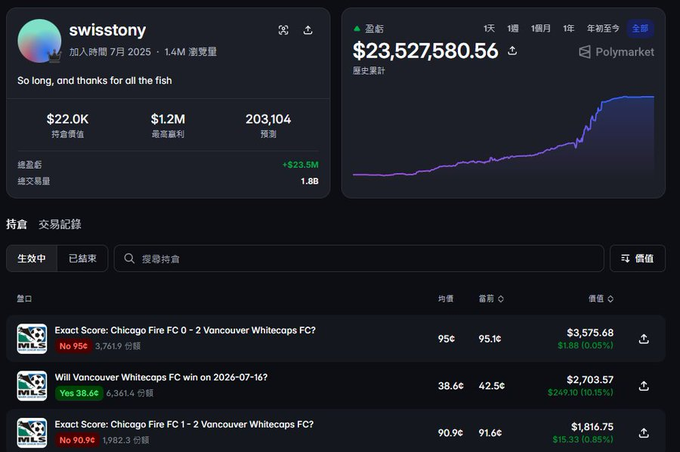This screenshot has height=452, width=680.
Task: Share the swisstony profile via upload icon
Action: tap(308, 30)
